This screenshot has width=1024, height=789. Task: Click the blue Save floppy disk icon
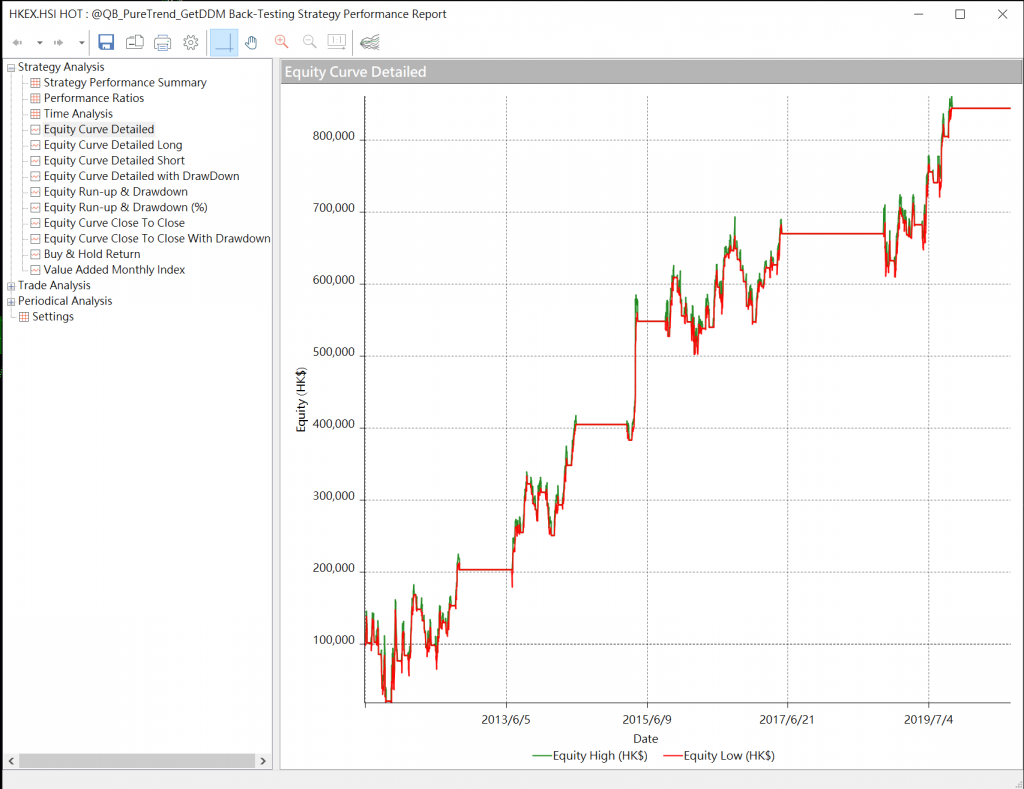click(106, 42)
